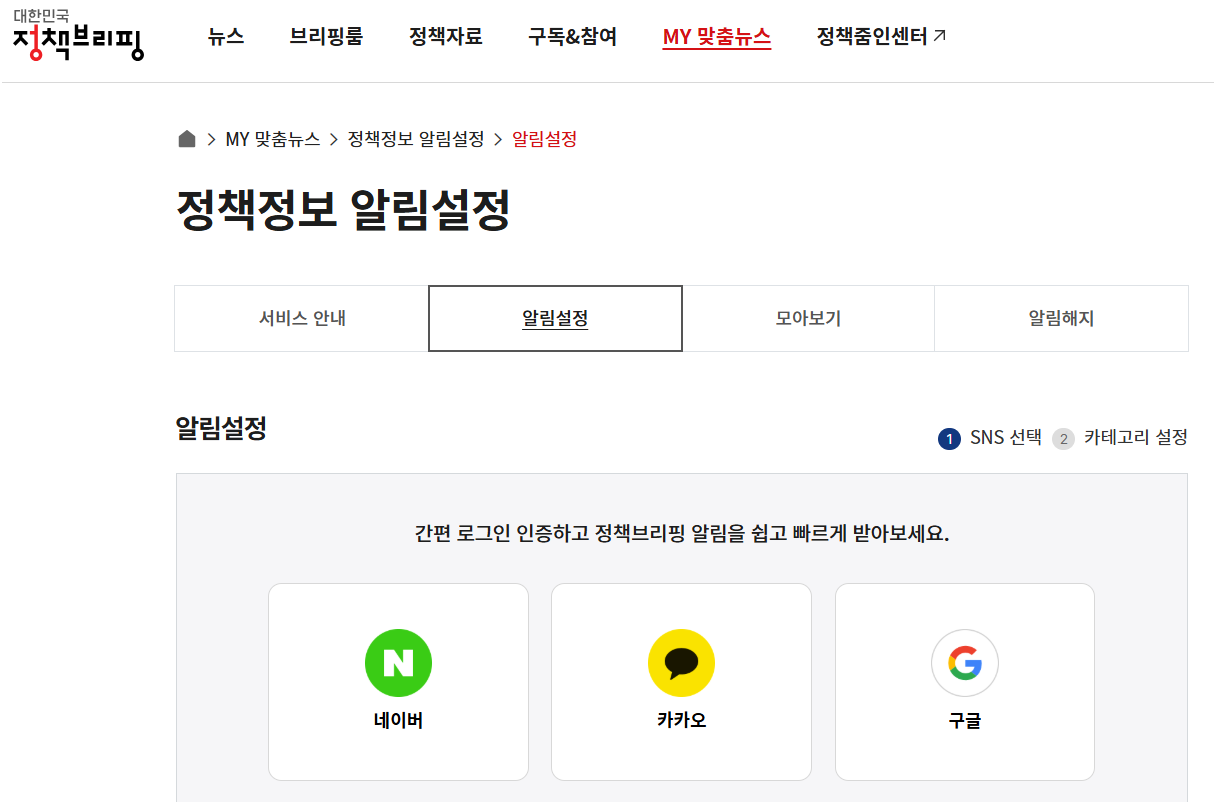1216x804 pixels.
Task: Switch to the 모아보기 tab
Action: (808, 319)
